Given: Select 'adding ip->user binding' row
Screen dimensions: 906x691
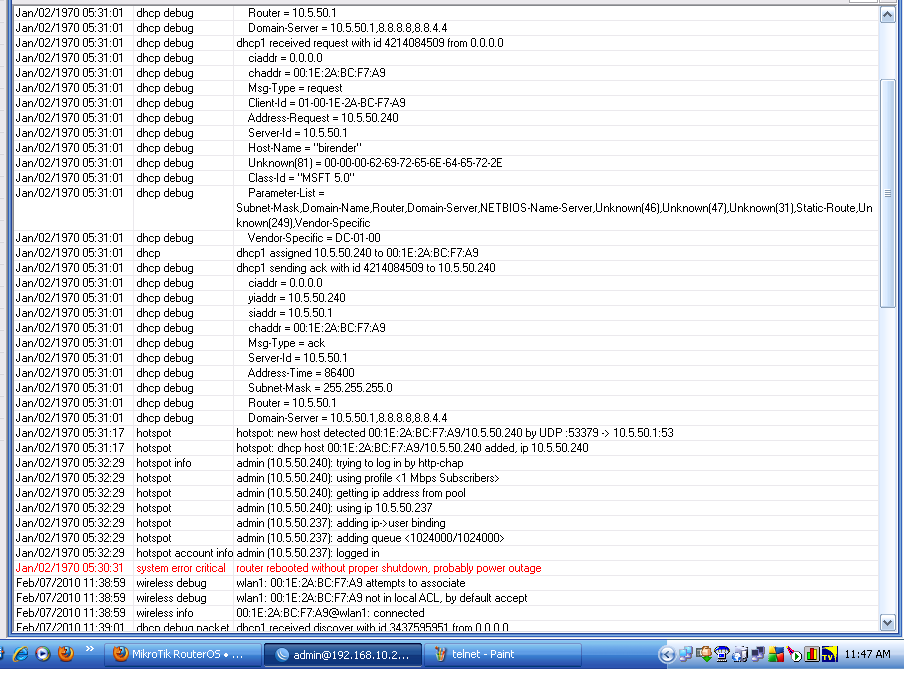Looking at the screenshot, I should point(445,523).
